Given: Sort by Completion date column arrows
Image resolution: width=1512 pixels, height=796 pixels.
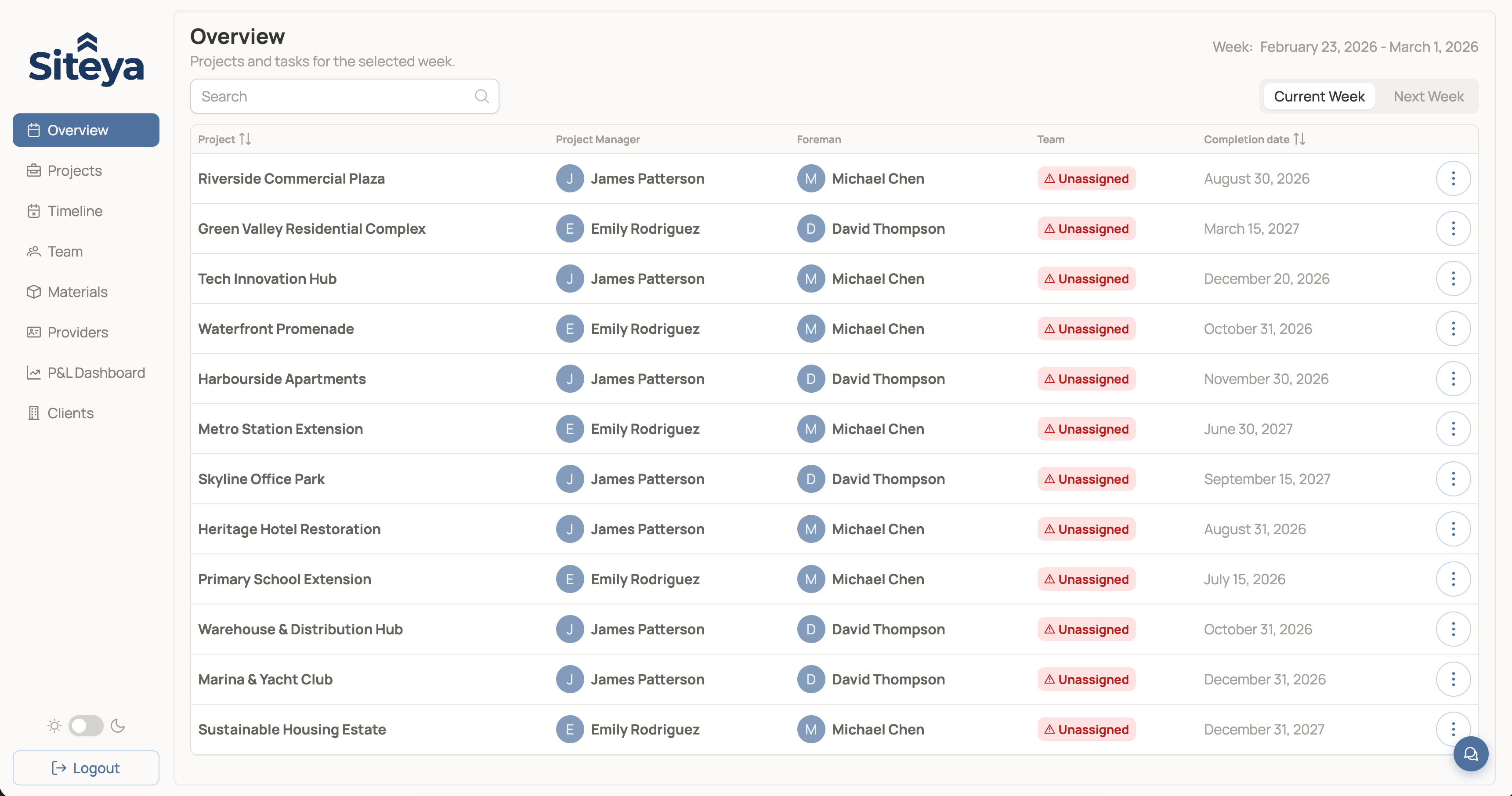Looking at the screenshot, I should [x=1299, y=139].
